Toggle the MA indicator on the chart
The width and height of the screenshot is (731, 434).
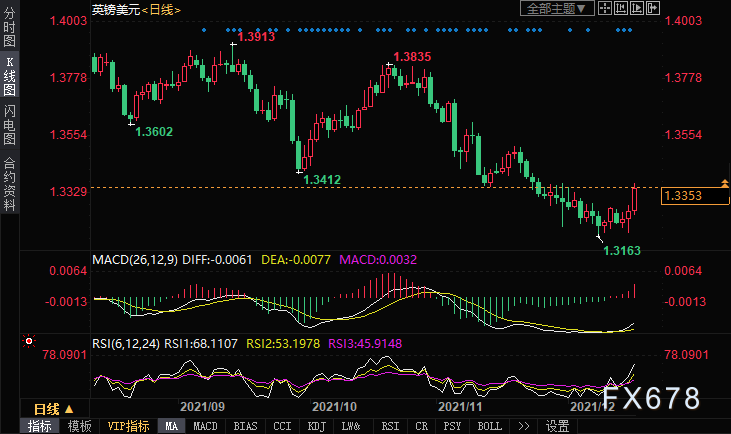tap(172, 426)
